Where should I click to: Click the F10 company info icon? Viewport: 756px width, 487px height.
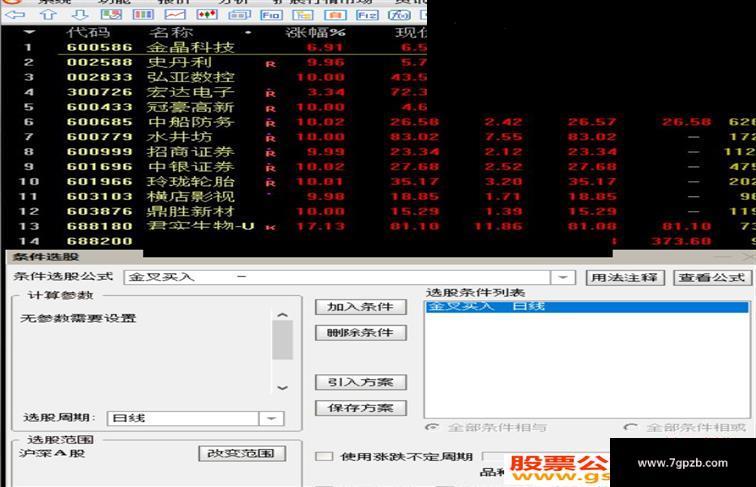271,15
